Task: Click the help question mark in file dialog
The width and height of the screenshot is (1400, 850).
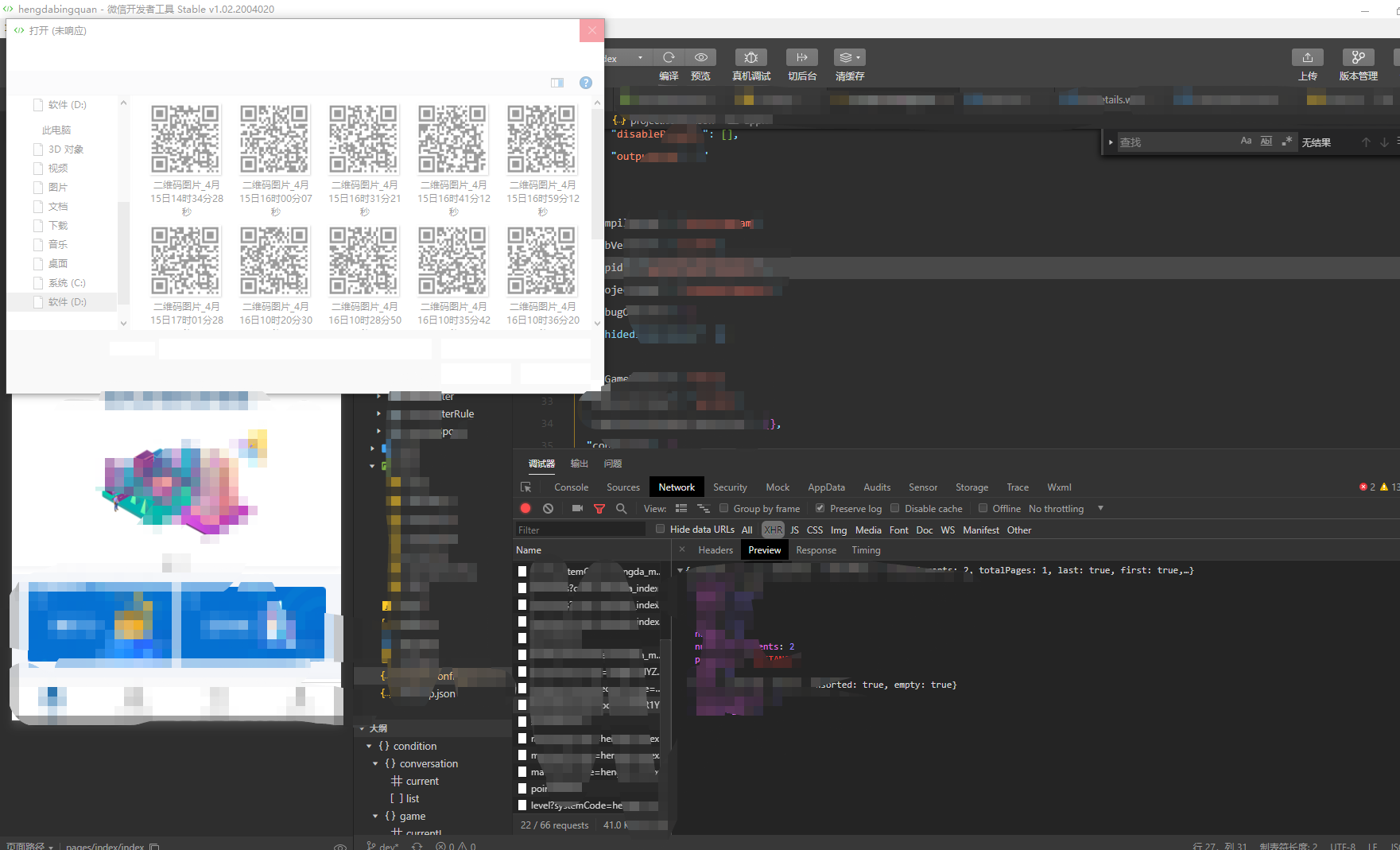Action: tap(586, 83)
